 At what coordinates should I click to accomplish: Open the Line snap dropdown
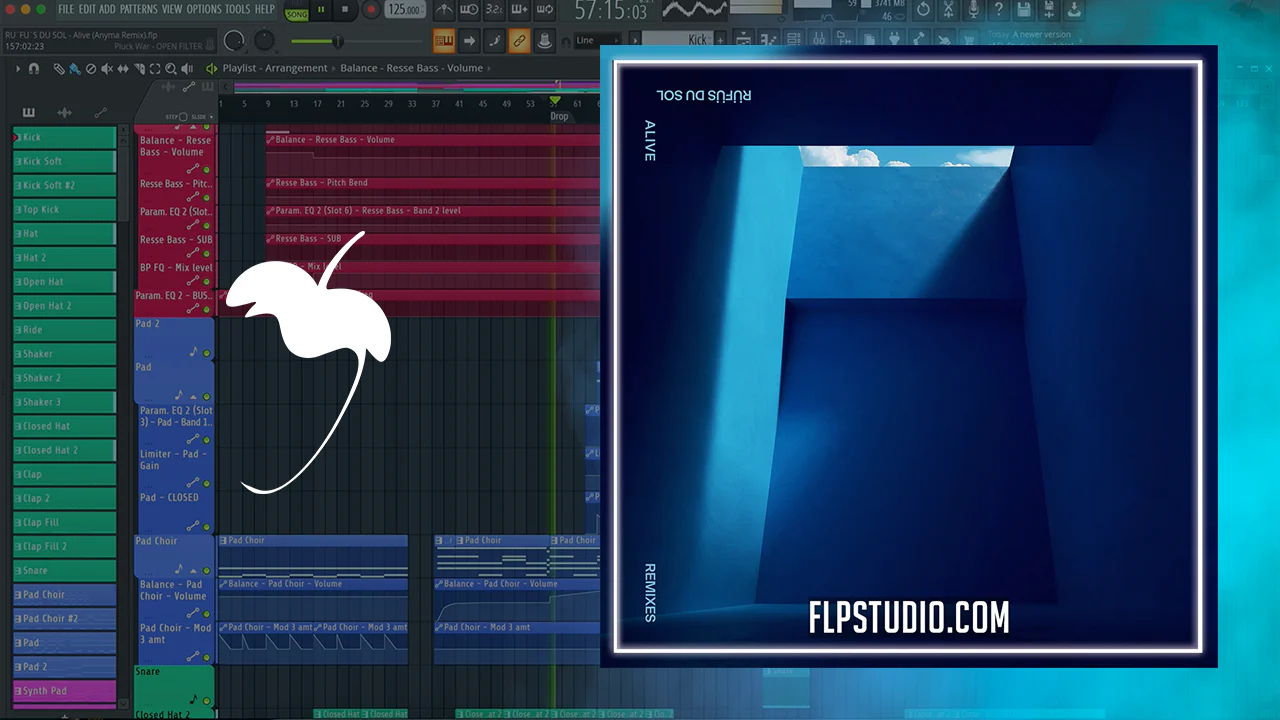click(599, 41)
